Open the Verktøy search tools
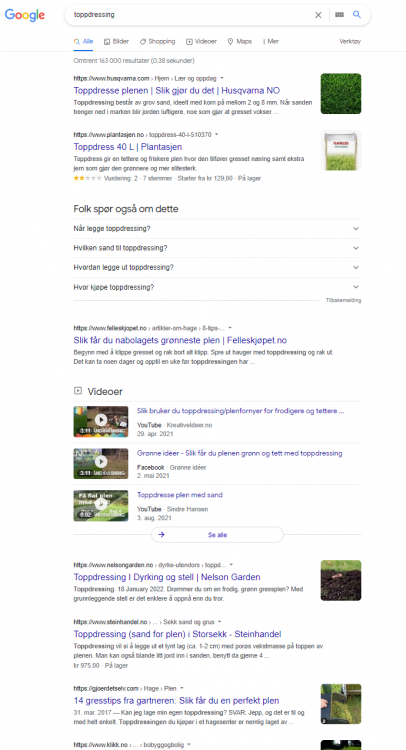 click(x=350, y=42)
